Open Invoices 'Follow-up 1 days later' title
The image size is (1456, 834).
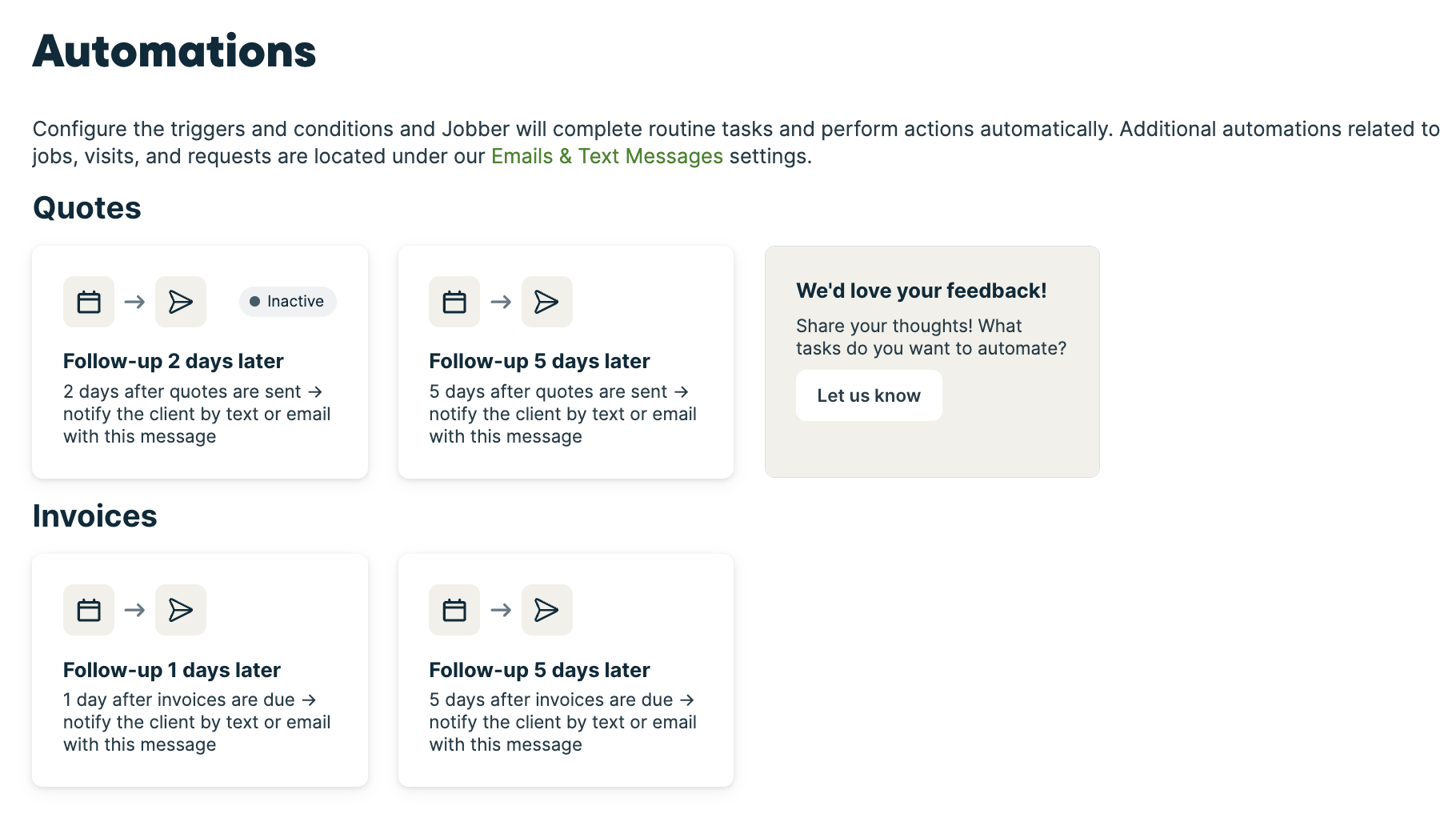coord(171,670)
